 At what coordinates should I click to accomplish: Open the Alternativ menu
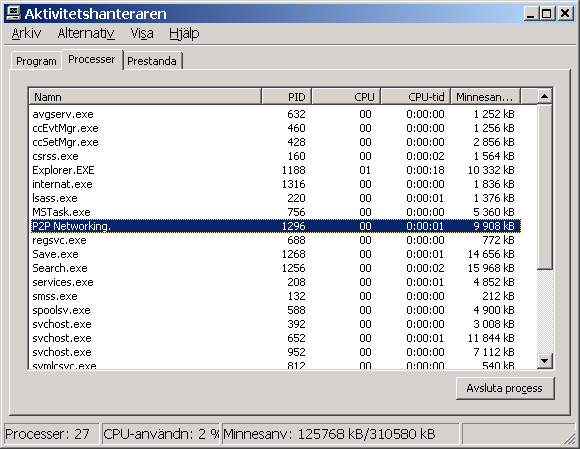tap(86, 34)
